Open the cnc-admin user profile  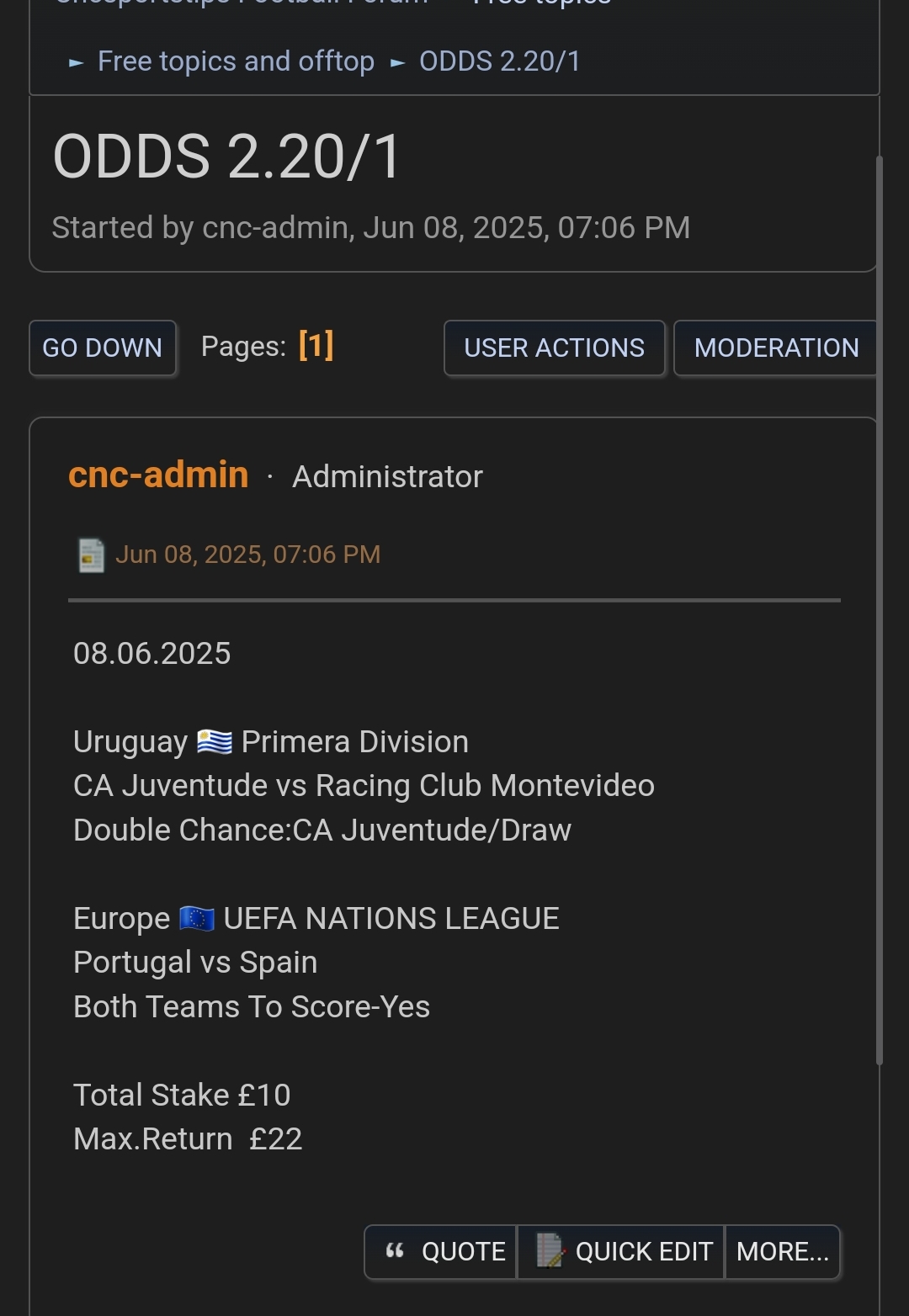(158, 475)
